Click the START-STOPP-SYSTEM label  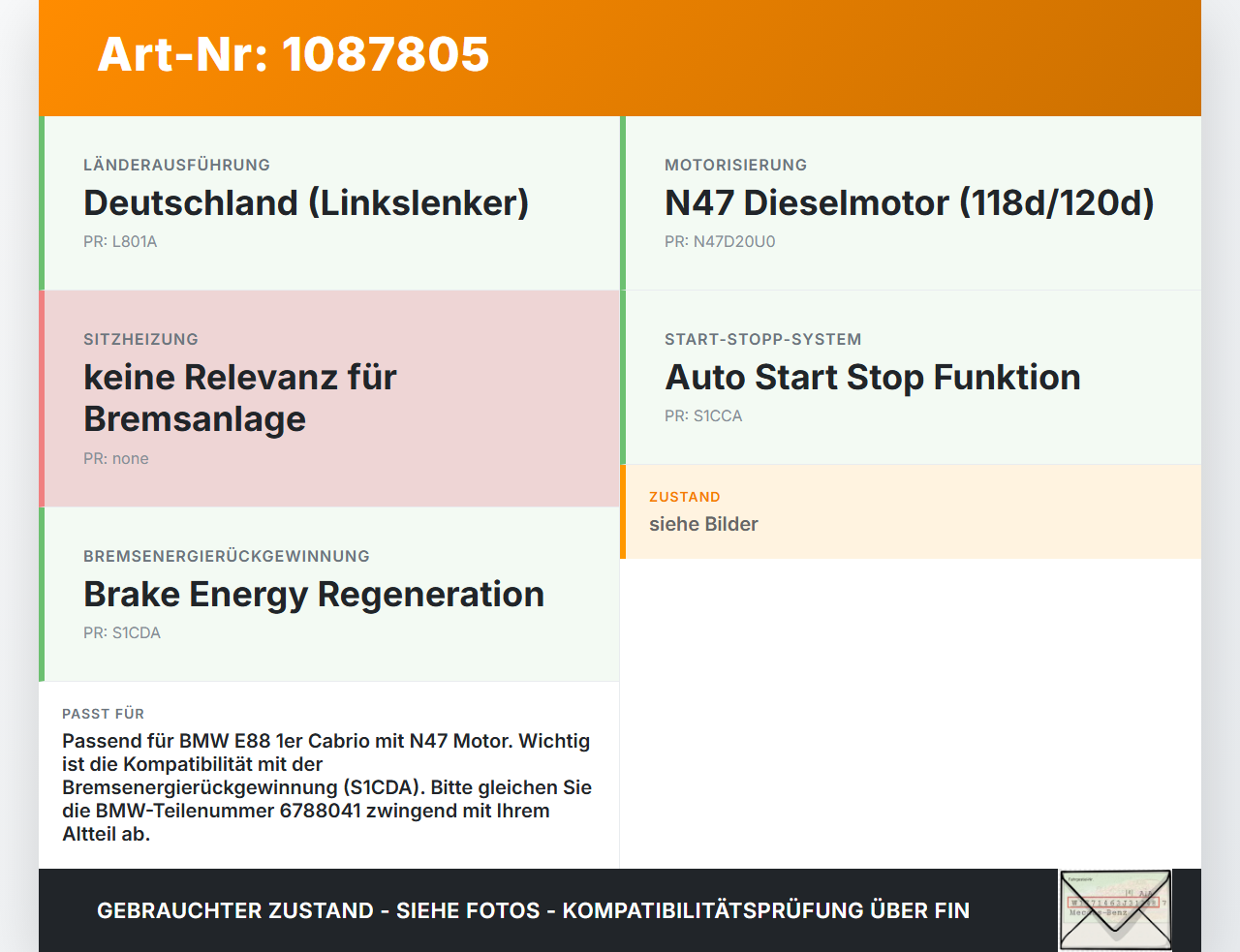point(762,339)
